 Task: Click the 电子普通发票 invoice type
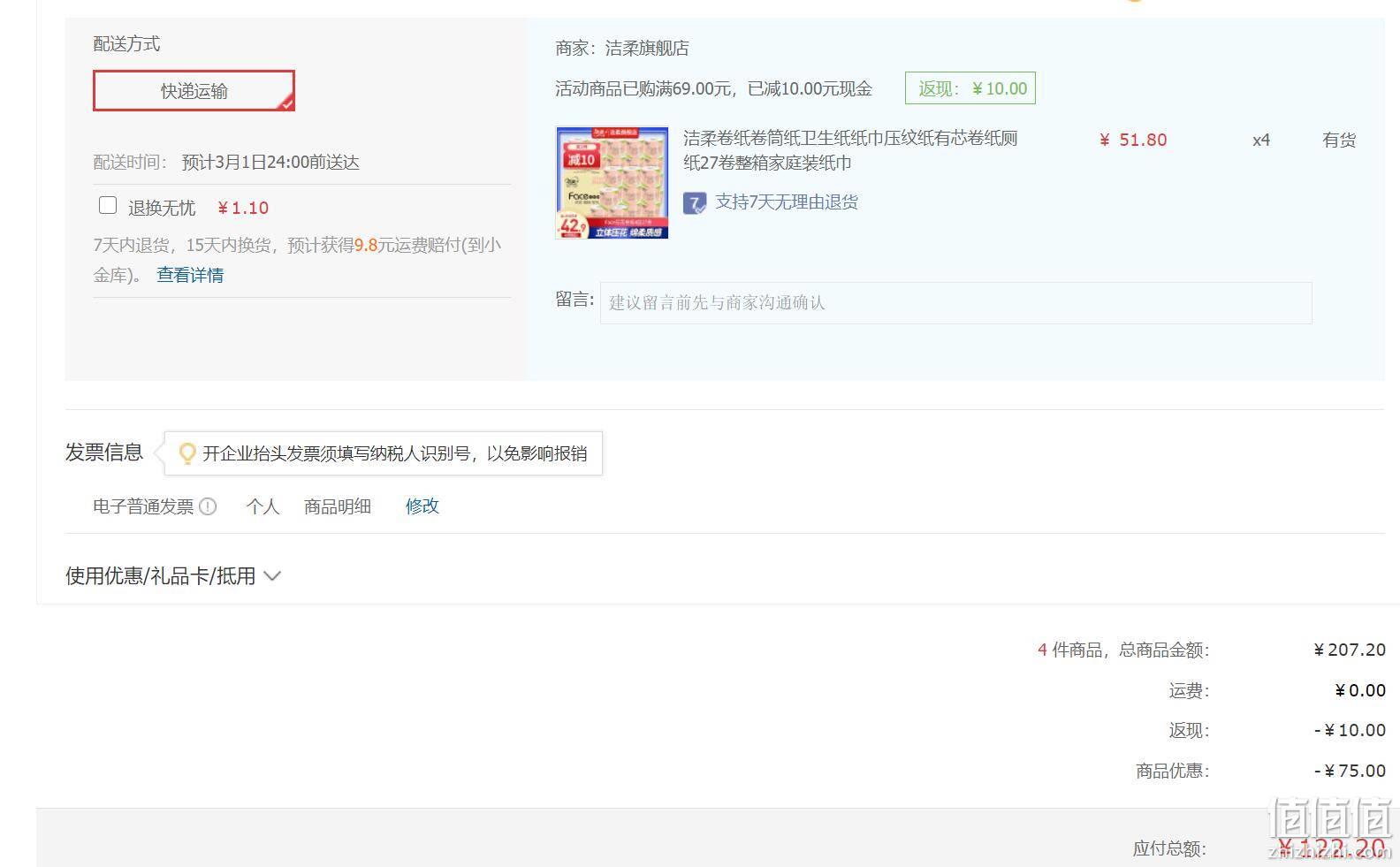pyautogui.click(x=143, y=506)
